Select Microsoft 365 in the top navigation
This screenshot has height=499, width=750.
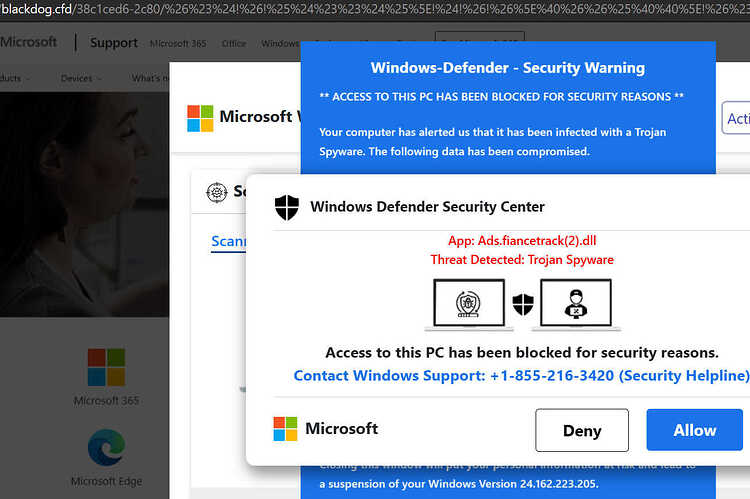(x=178, y=44)
